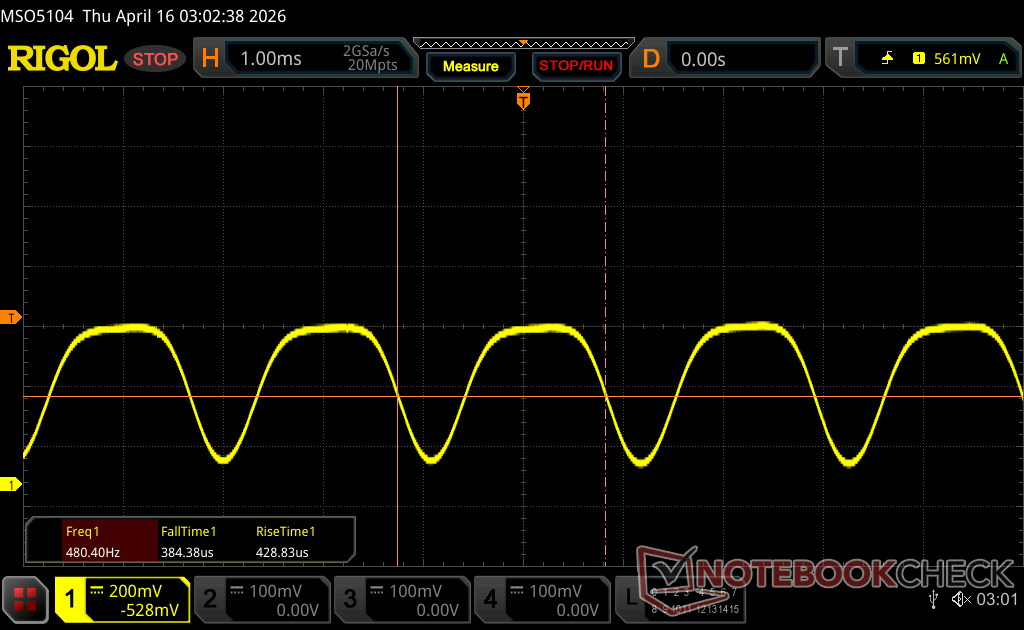Click the waveform memory position bar
1024x630 pixels.
pos(523,43)
